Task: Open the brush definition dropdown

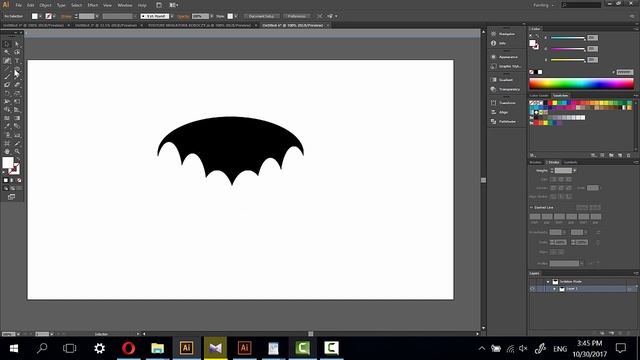Action: click(x=172, y=16)
